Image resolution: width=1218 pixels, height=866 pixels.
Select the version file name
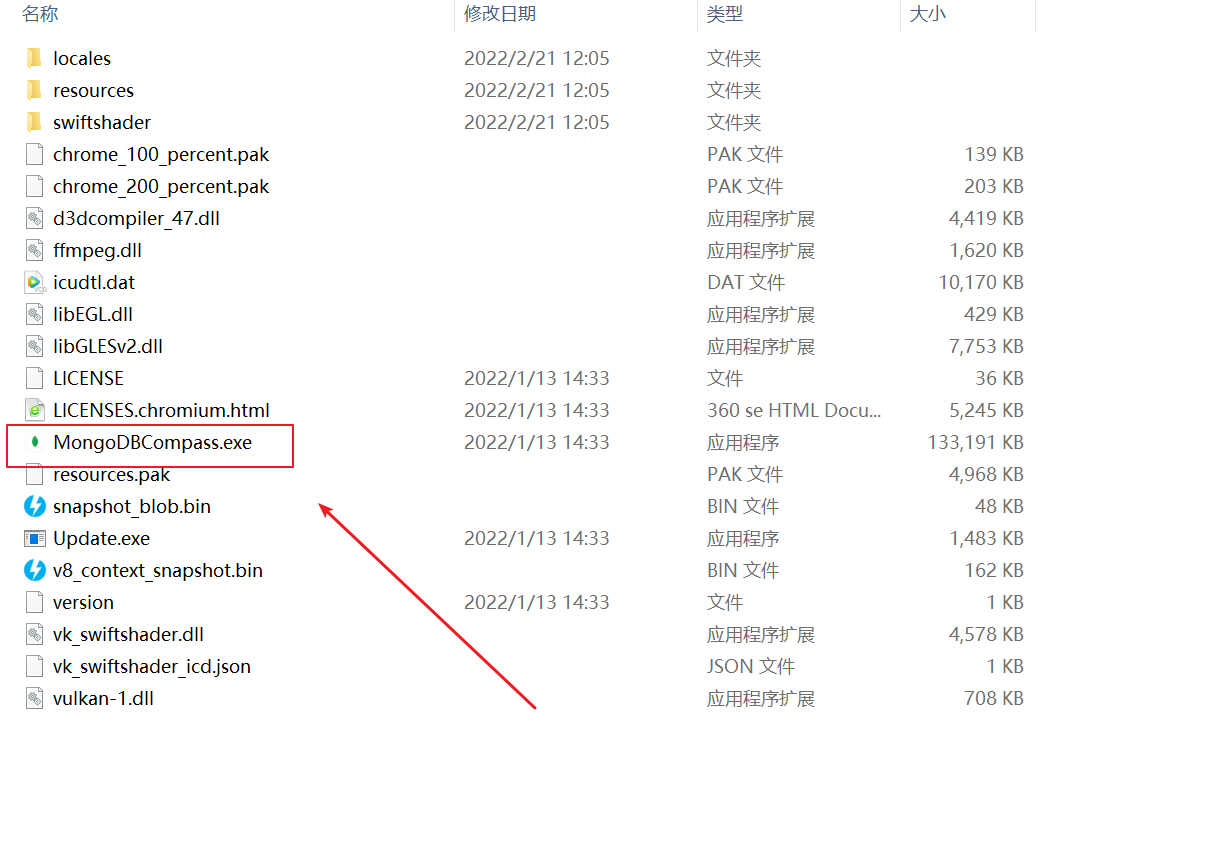pyautogui.click(x=83, y=602)
